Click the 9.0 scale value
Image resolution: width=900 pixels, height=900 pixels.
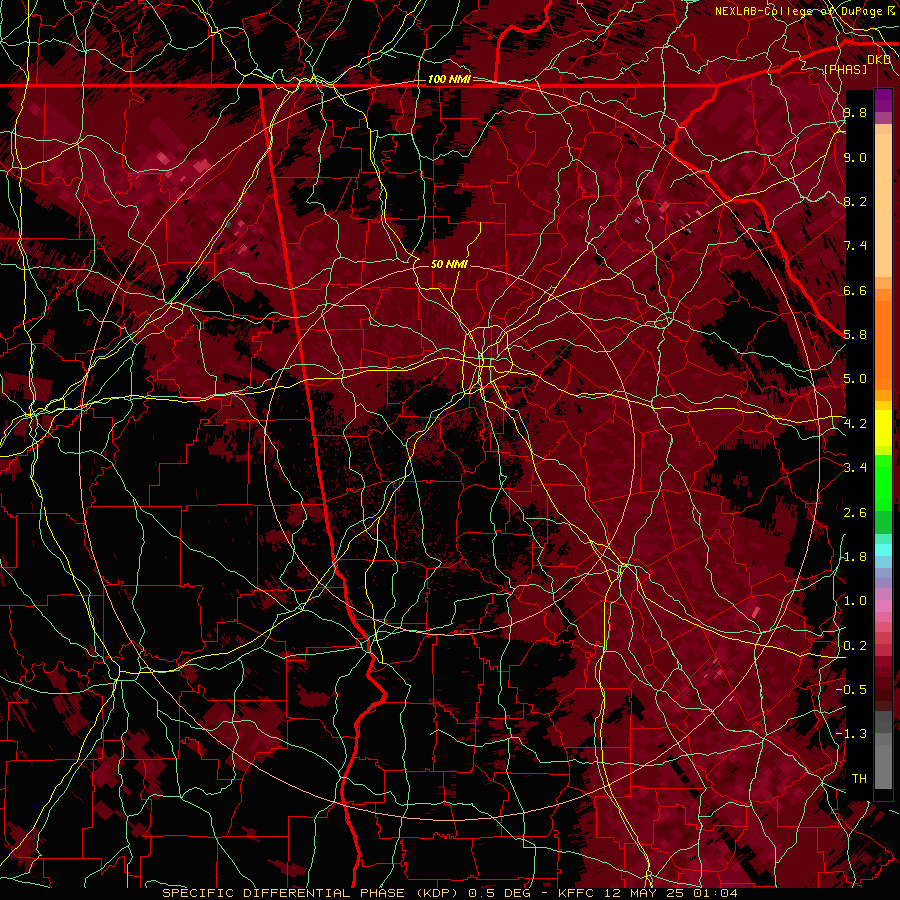pyautogui.click(x=855, y=157)
